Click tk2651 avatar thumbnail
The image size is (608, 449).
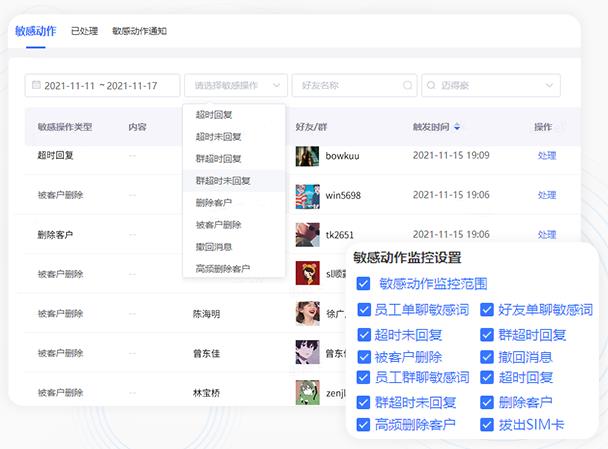tap(307, 235)
